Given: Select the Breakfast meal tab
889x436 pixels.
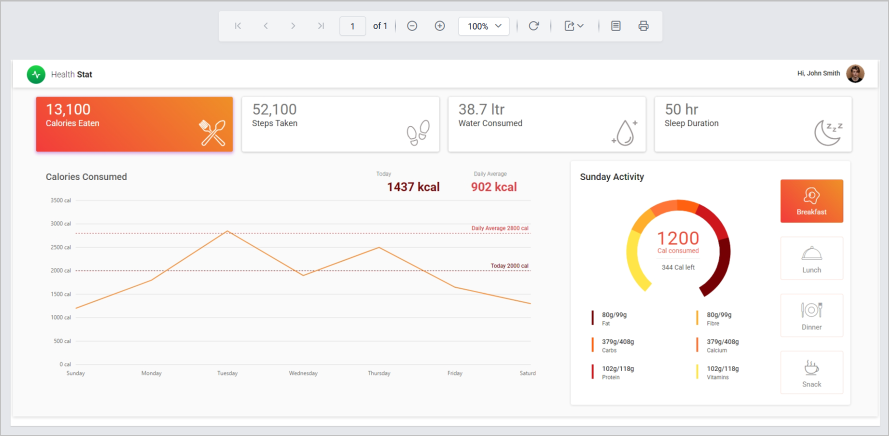Looking at the screenshot, I should point(811,201).
